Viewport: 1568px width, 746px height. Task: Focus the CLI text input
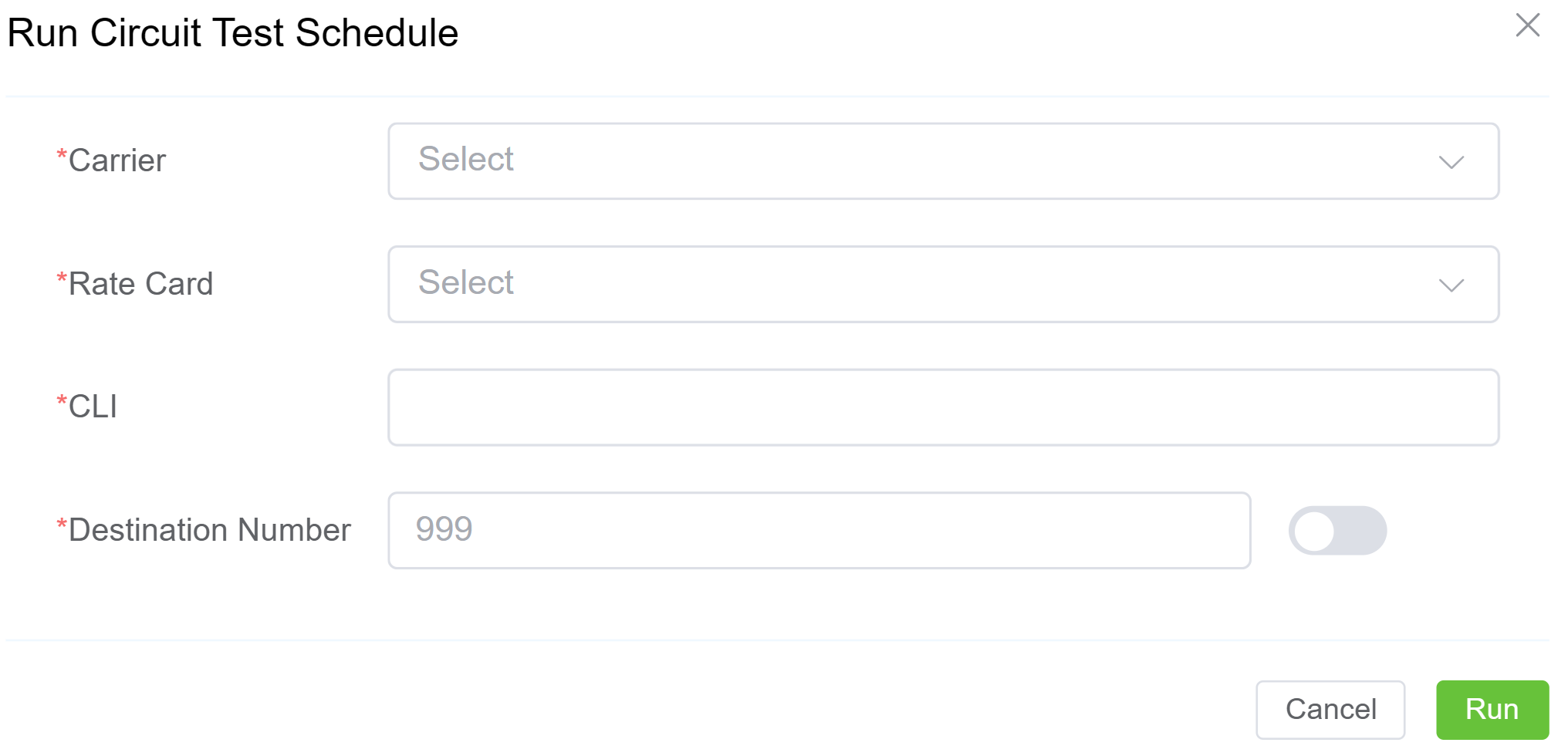(943, 407)
